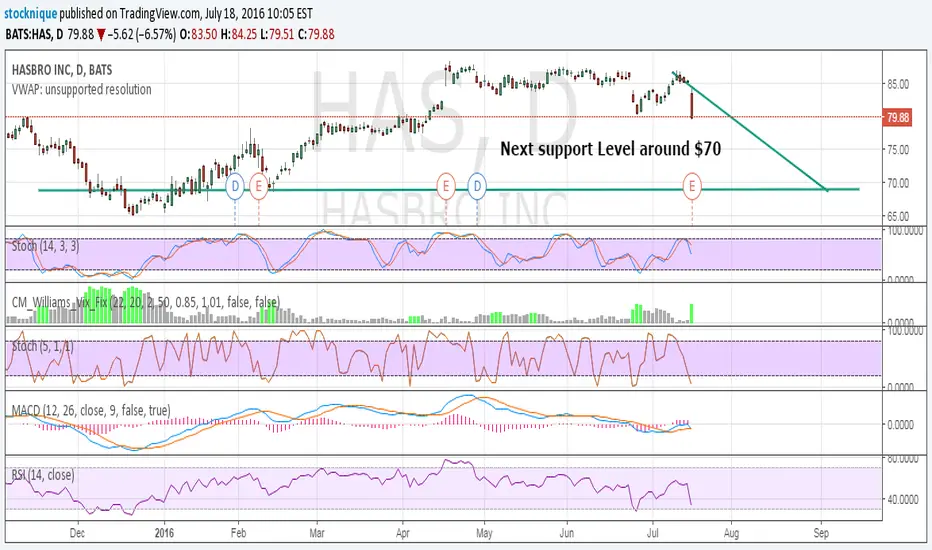The width and height of the screenshot is (932, 550).
Task: Click the Stoch (14, 3, 3) indicator label
Action: pyautogui.click(x=45, y=246)
